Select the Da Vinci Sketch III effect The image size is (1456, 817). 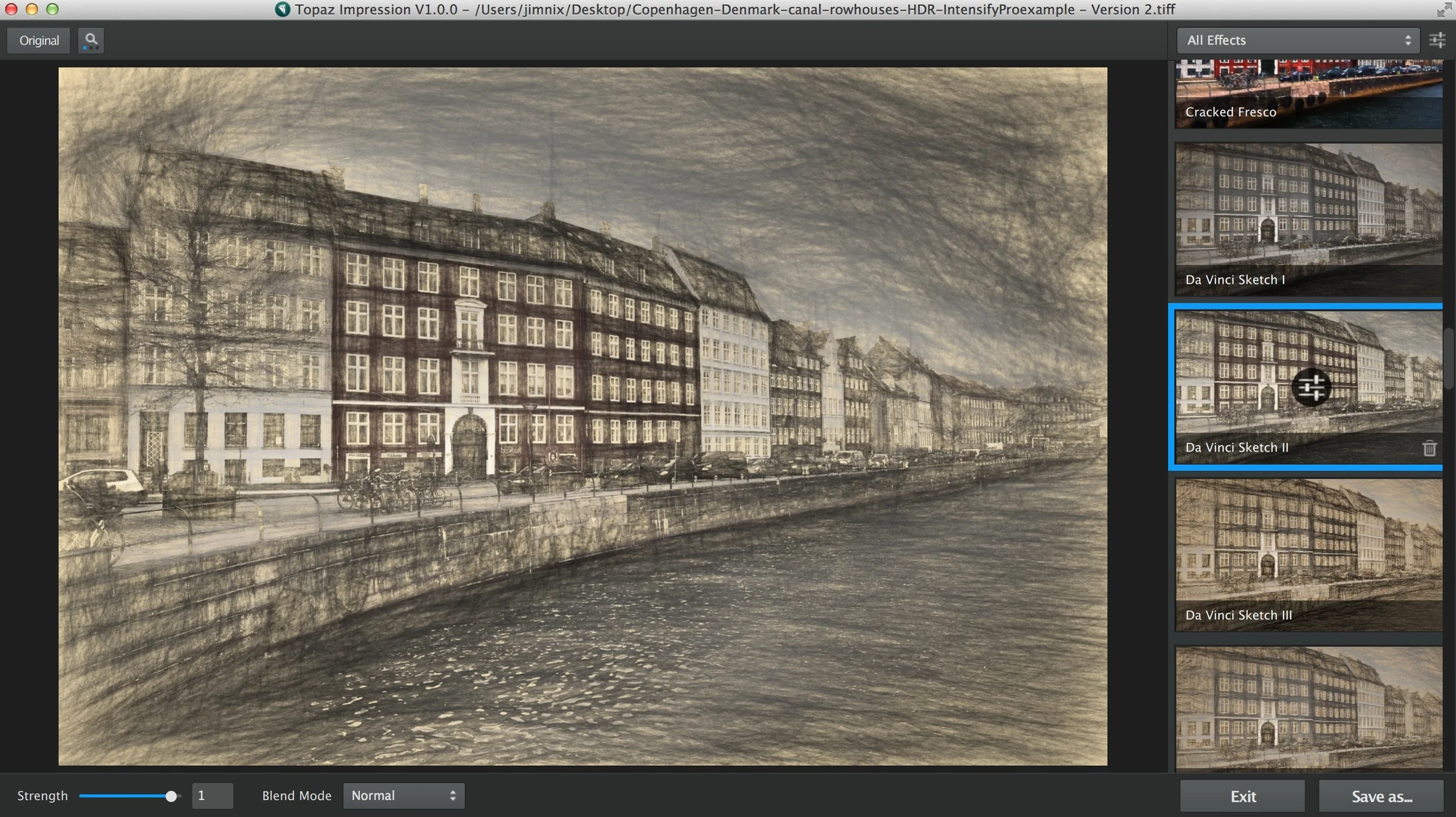coord(1309,555)
